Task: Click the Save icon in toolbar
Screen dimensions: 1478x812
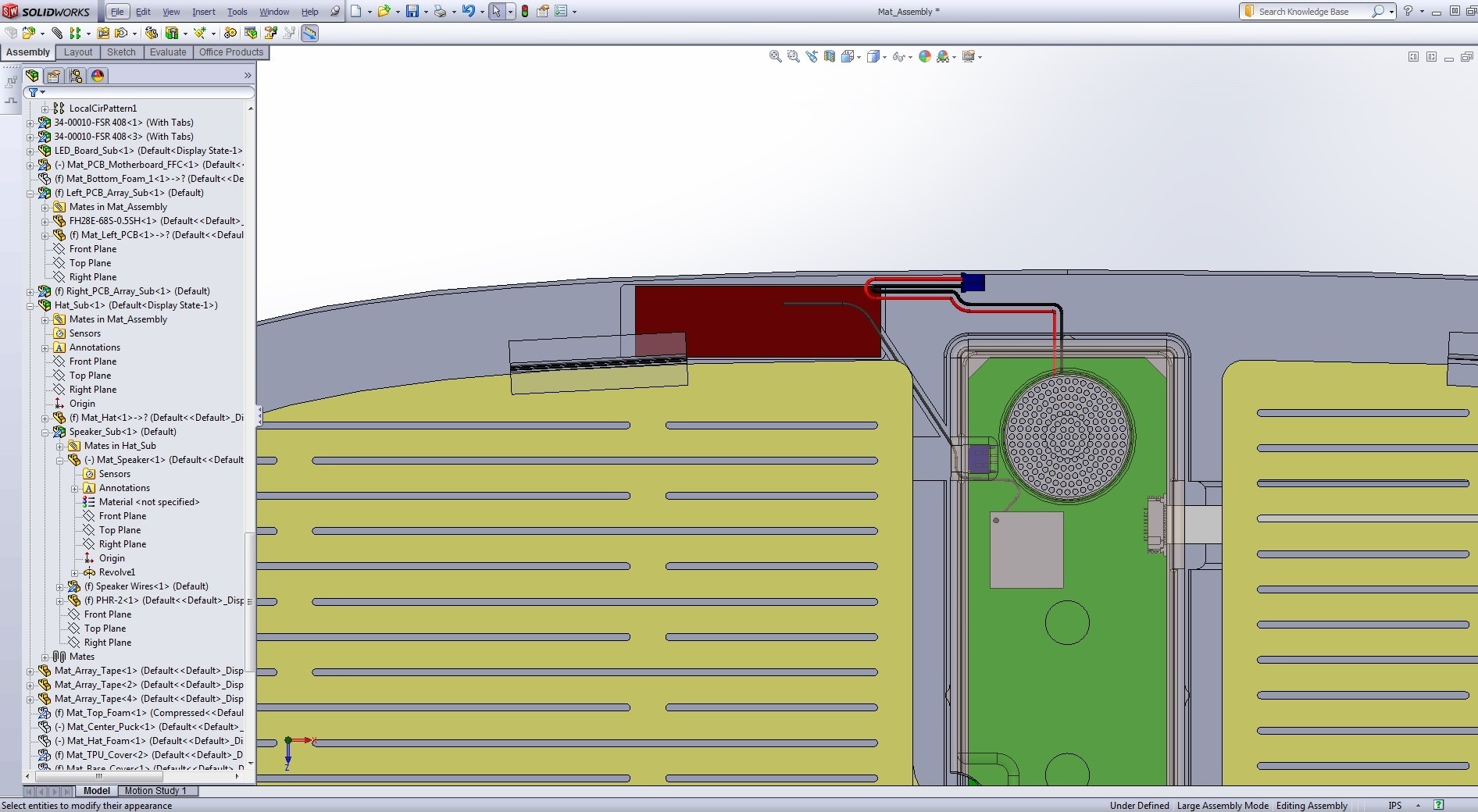Action: [412, 12]
